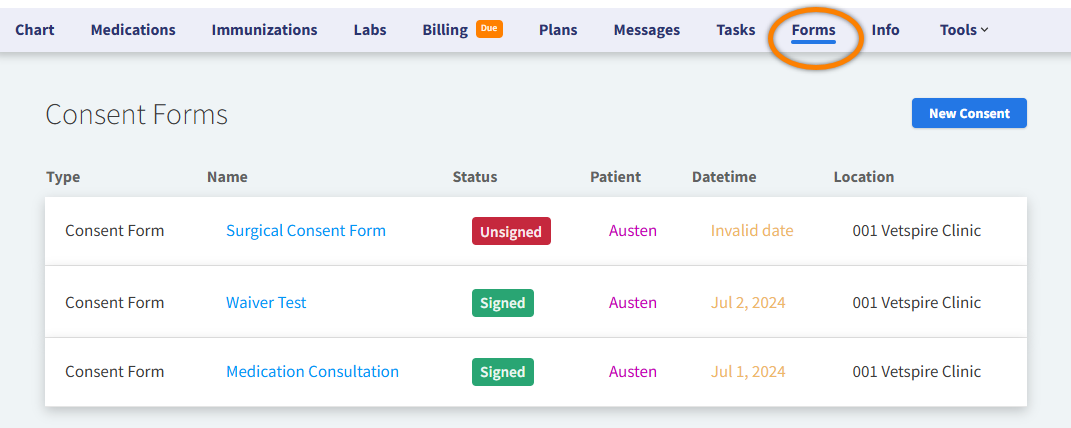Expand the Tools dropdown menu
1071x428 pixels.
[963, 30]
